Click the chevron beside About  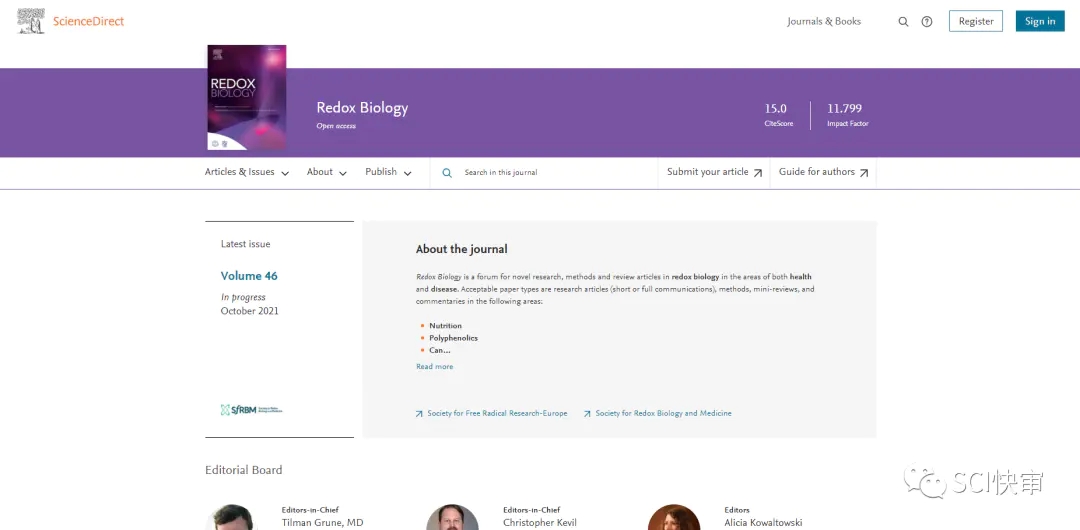(343, 173)
